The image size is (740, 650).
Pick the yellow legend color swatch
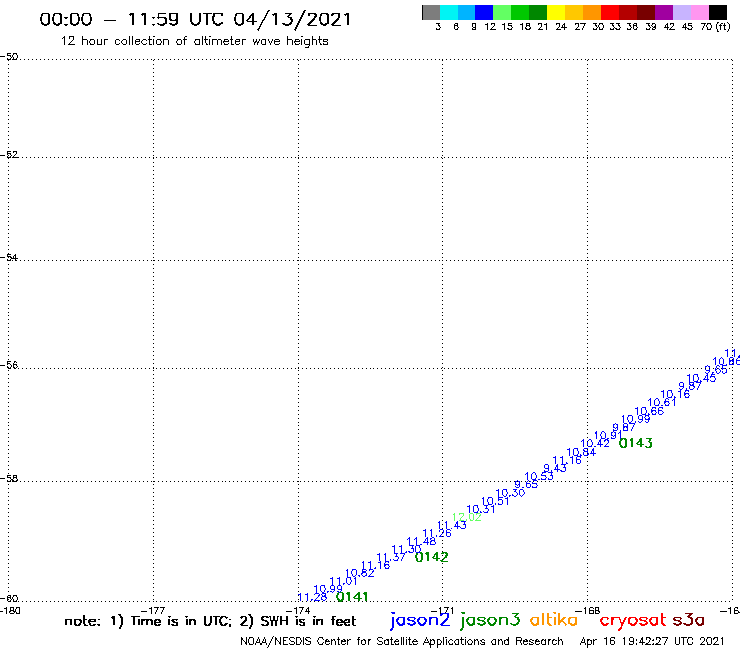point(556,12)
